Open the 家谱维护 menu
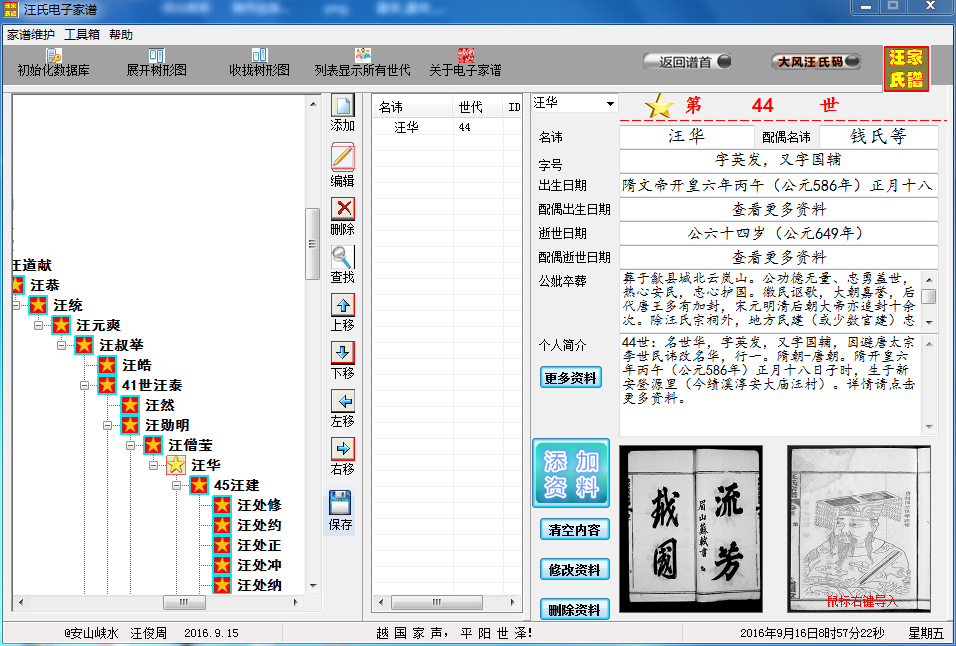This screenshot has width=956, height=646. pos(31,34)
